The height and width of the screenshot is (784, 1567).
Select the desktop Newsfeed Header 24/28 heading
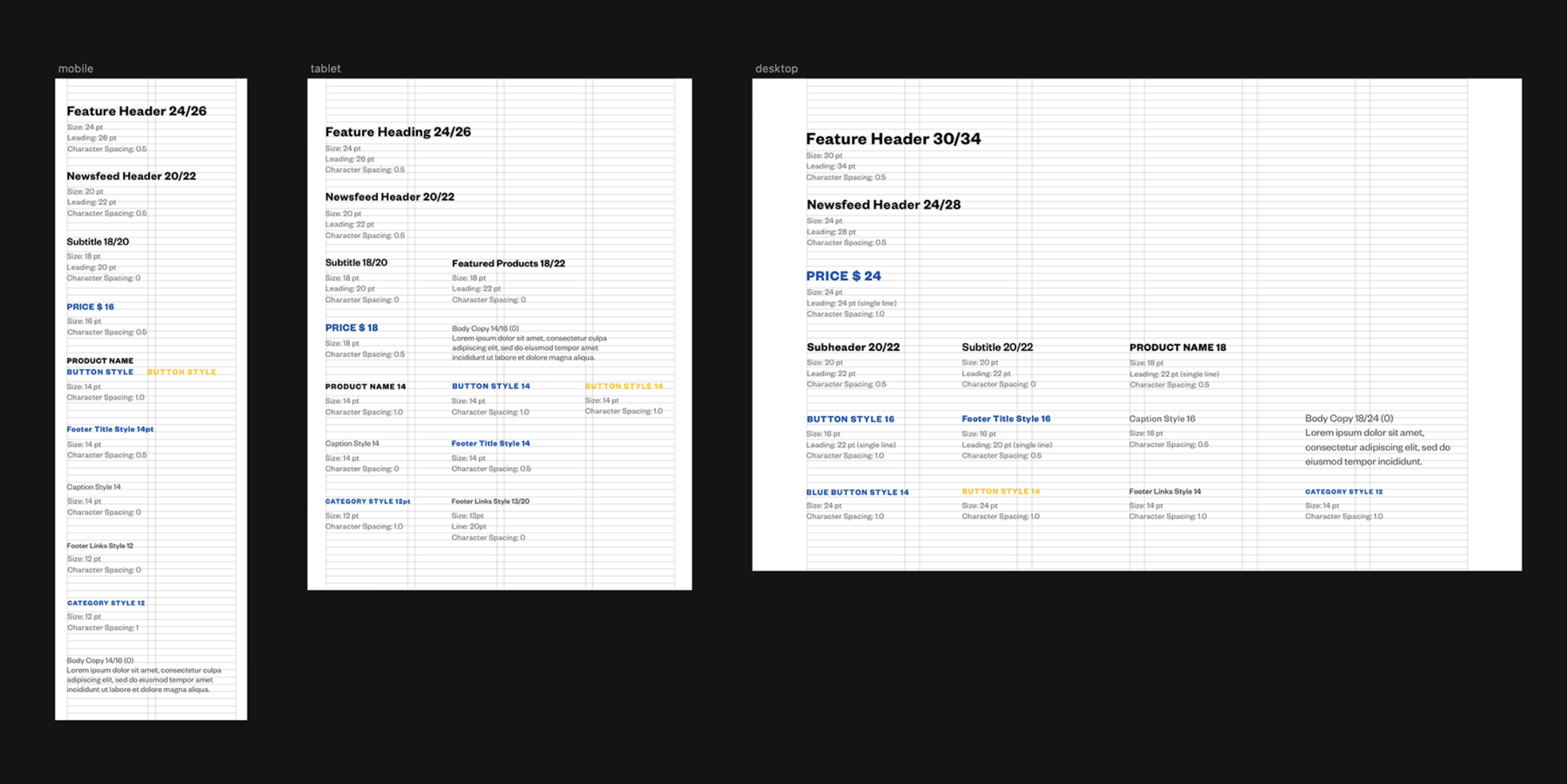[883, 205]
